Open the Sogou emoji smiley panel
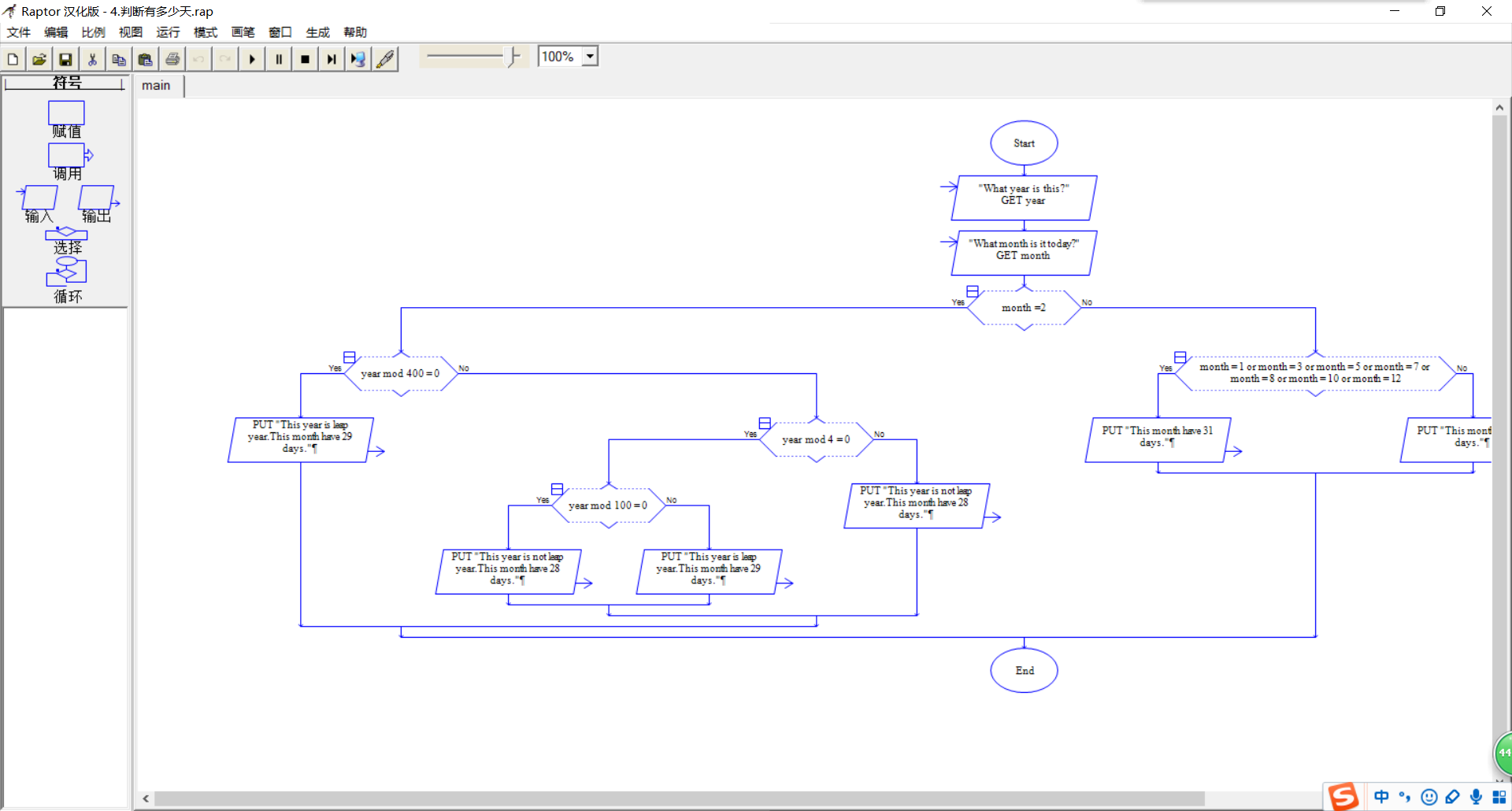1512x811 pixels. 1429,797
